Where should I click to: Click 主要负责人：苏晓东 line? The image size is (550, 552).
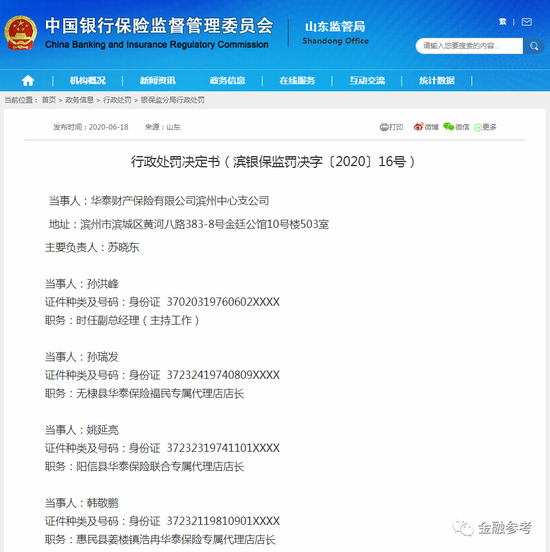[x=92, y=247]
